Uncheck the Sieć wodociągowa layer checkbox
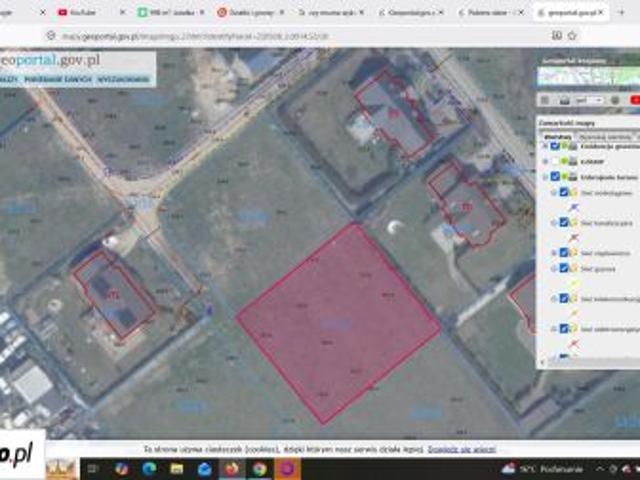 pyautogui.click(x=564, y=192)
